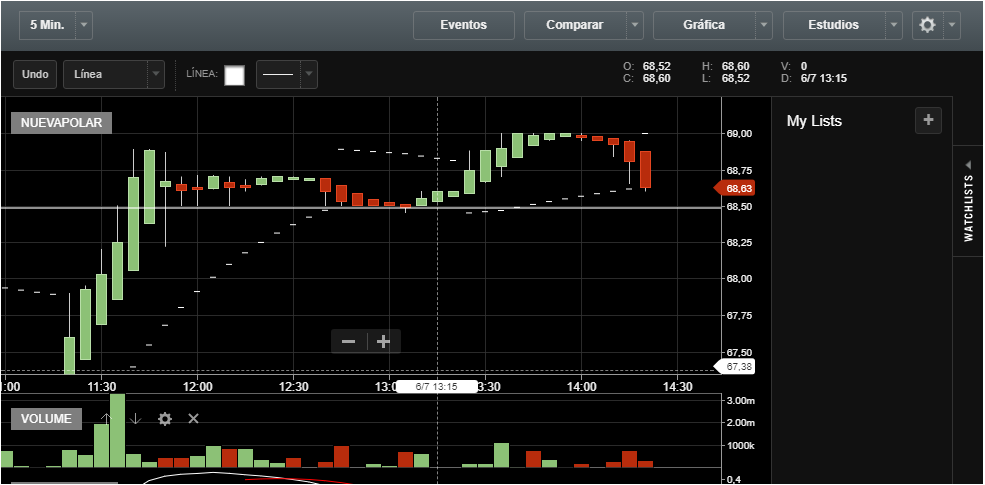Close the Volume panel with X
985x485 pixels.
(x=193, y=418)
